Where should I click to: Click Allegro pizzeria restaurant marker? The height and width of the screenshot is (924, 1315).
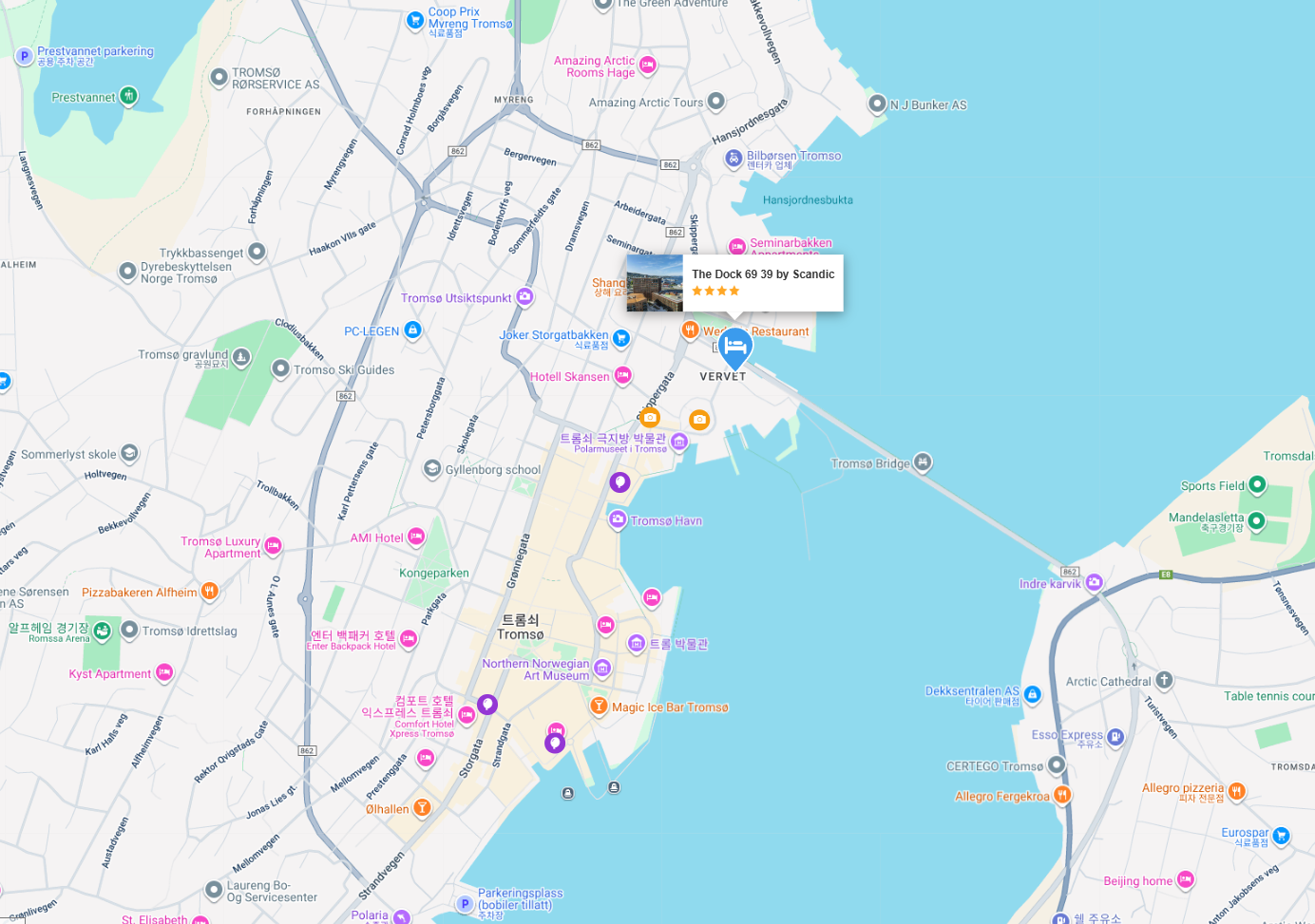(x=1236, y=790)
